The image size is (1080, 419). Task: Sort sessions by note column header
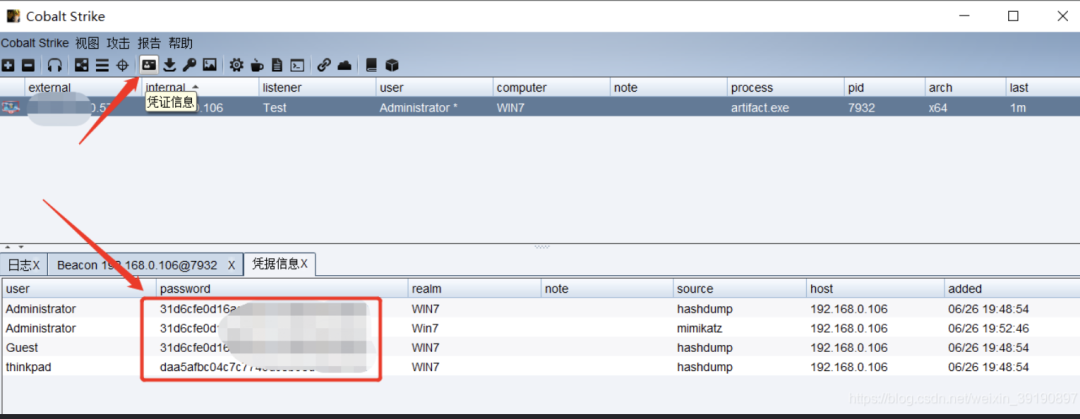click(669, 88)
